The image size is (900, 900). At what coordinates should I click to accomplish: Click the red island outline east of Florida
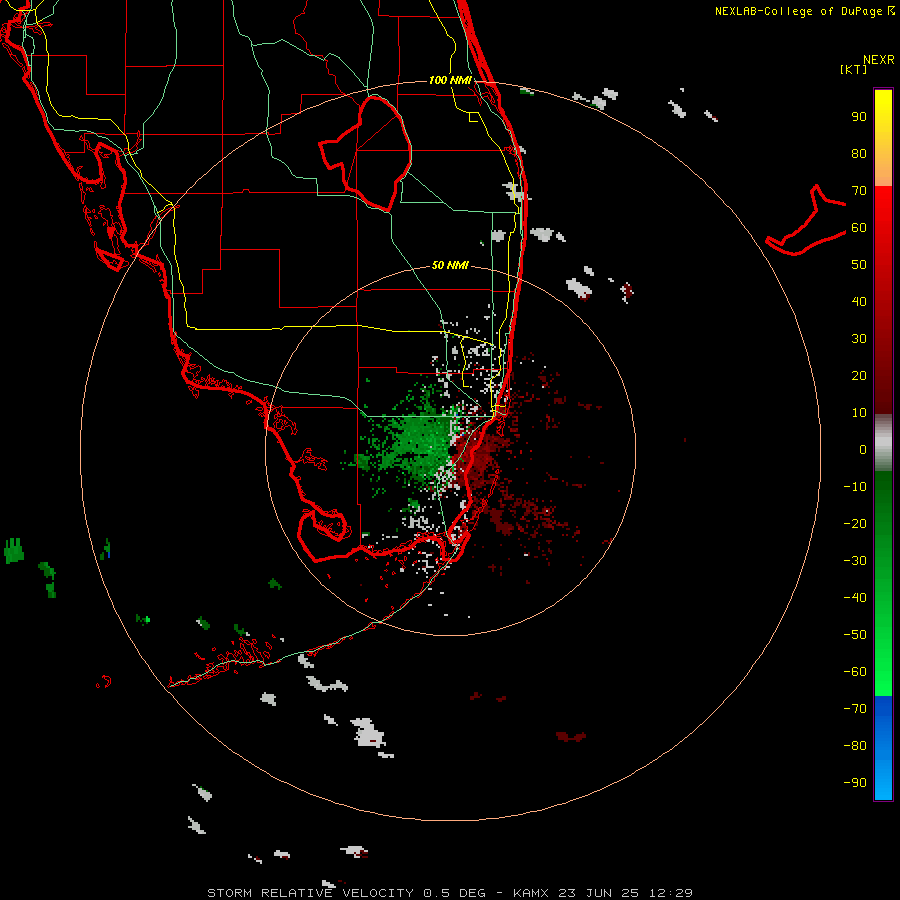click(805, 220)
